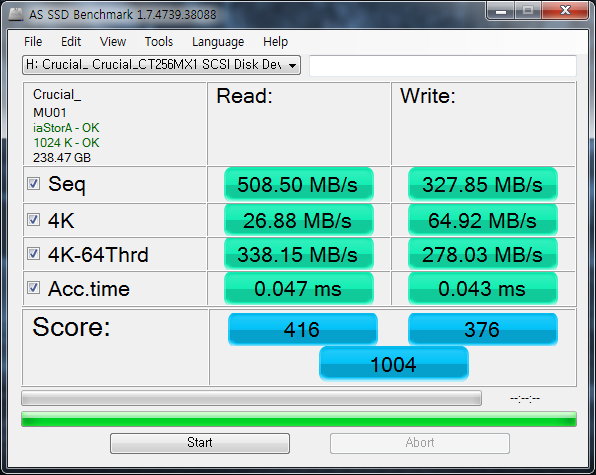Click the 4K write result 64.92 MB/s
Image resolution: width=596 pixels, height=475 pixels.
tap(483, 220)
